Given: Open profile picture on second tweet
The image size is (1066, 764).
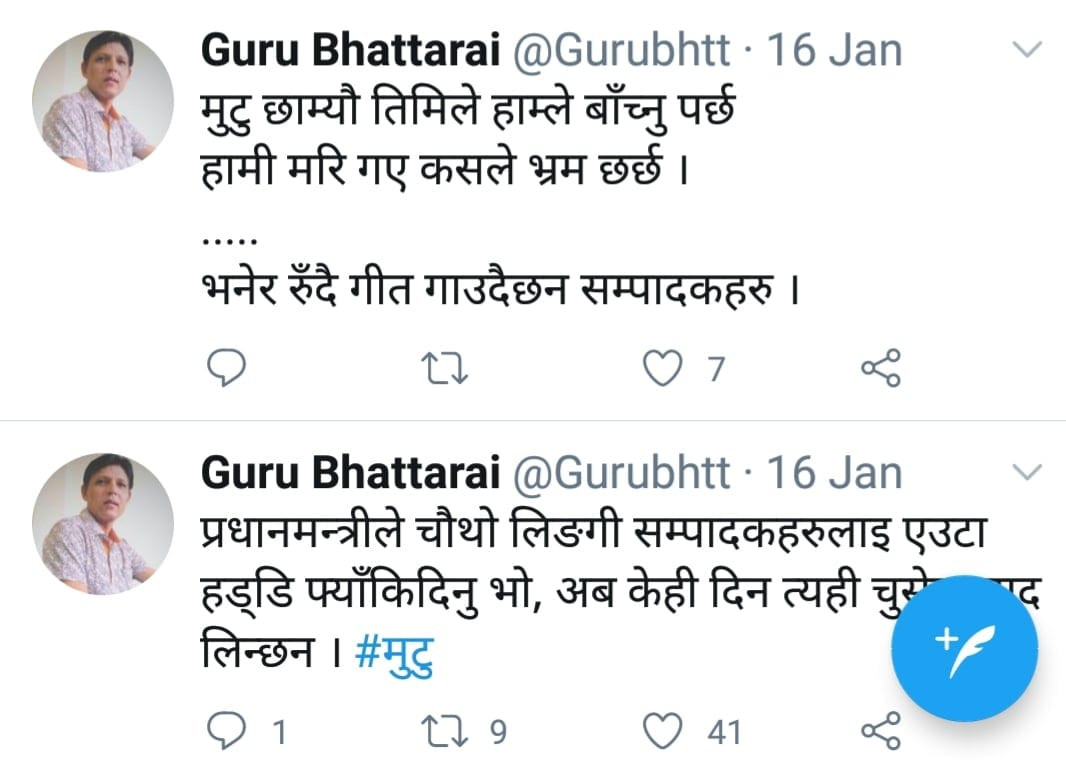Looking at the screenshot, I should pyautogui.click(x=103, y=524).
